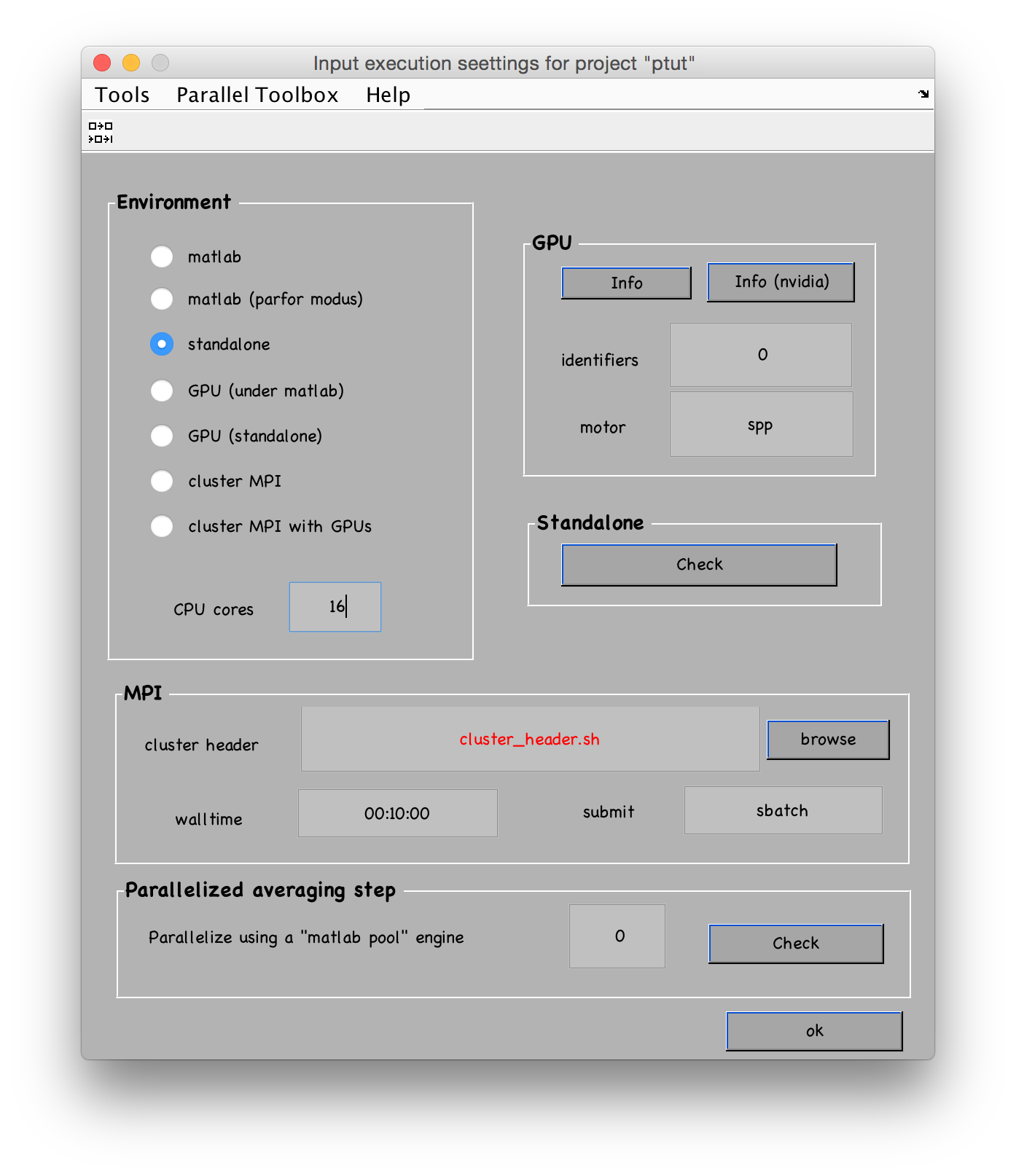Click Check in Parallelized averaging step

(796, 944)
